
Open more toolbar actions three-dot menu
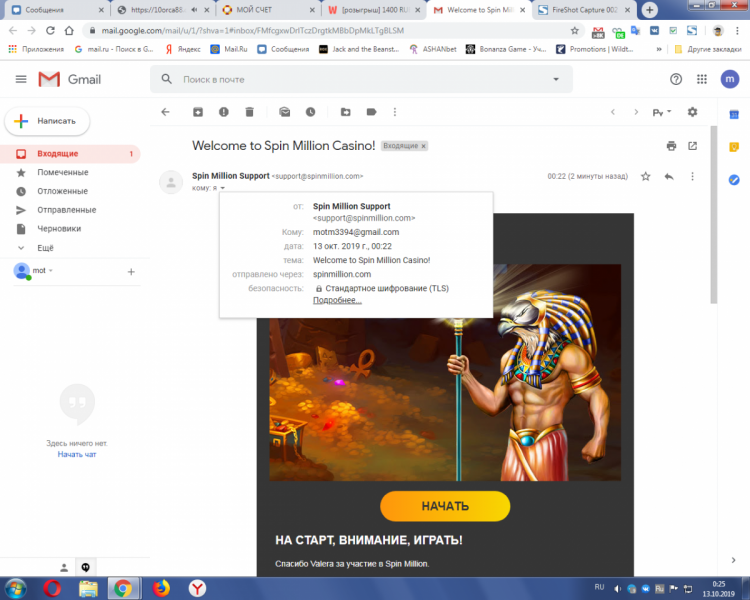395,112
